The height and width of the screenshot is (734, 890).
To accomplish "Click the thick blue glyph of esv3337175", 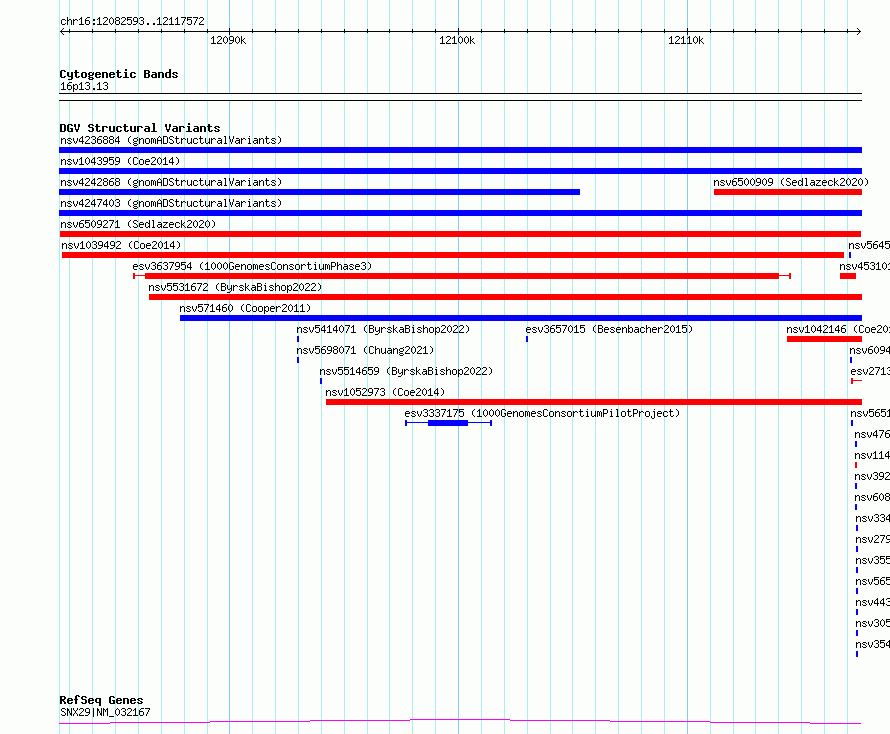I will click(x=448, y=423).
